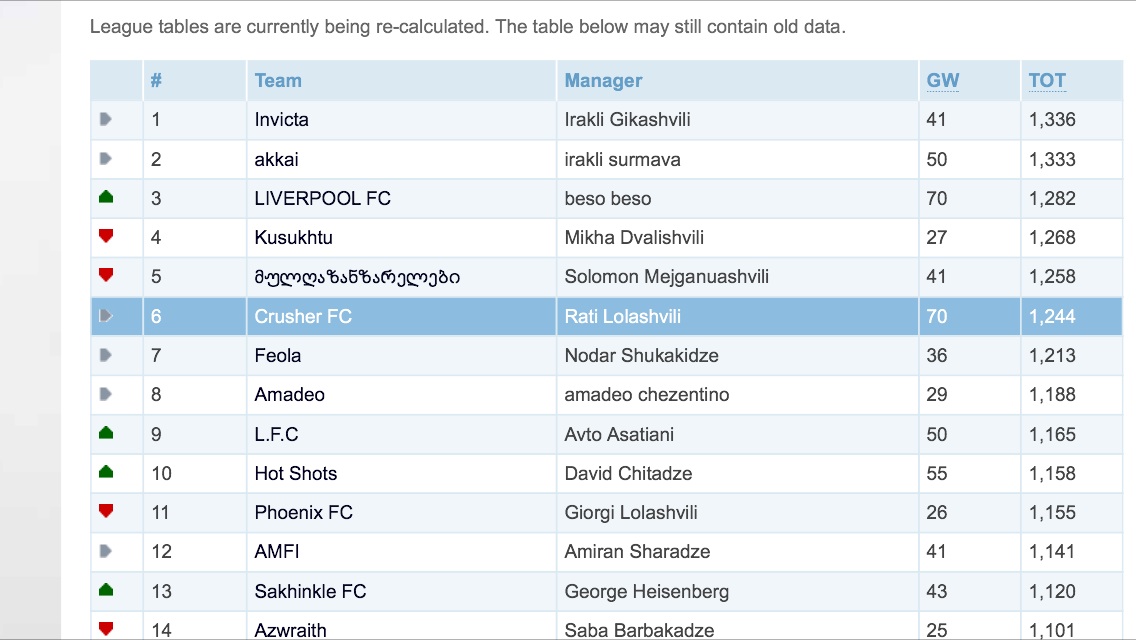The image size is (1136, 640).
Task: Click the TOT column header
Action: [x=1047, y=81]
